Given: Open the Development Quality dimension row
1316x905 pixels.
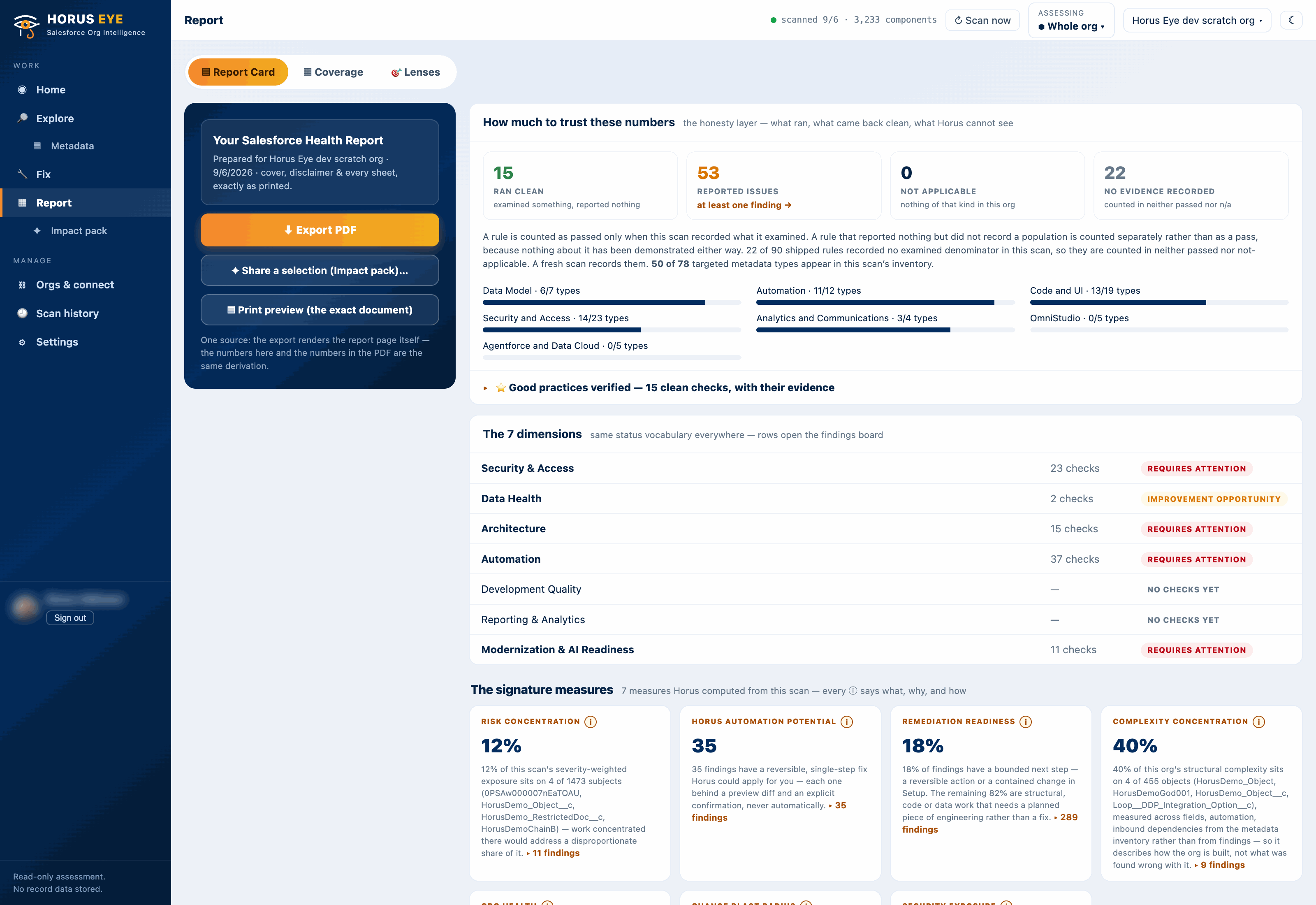Looking at the screenshot, I should coord(885,589).
